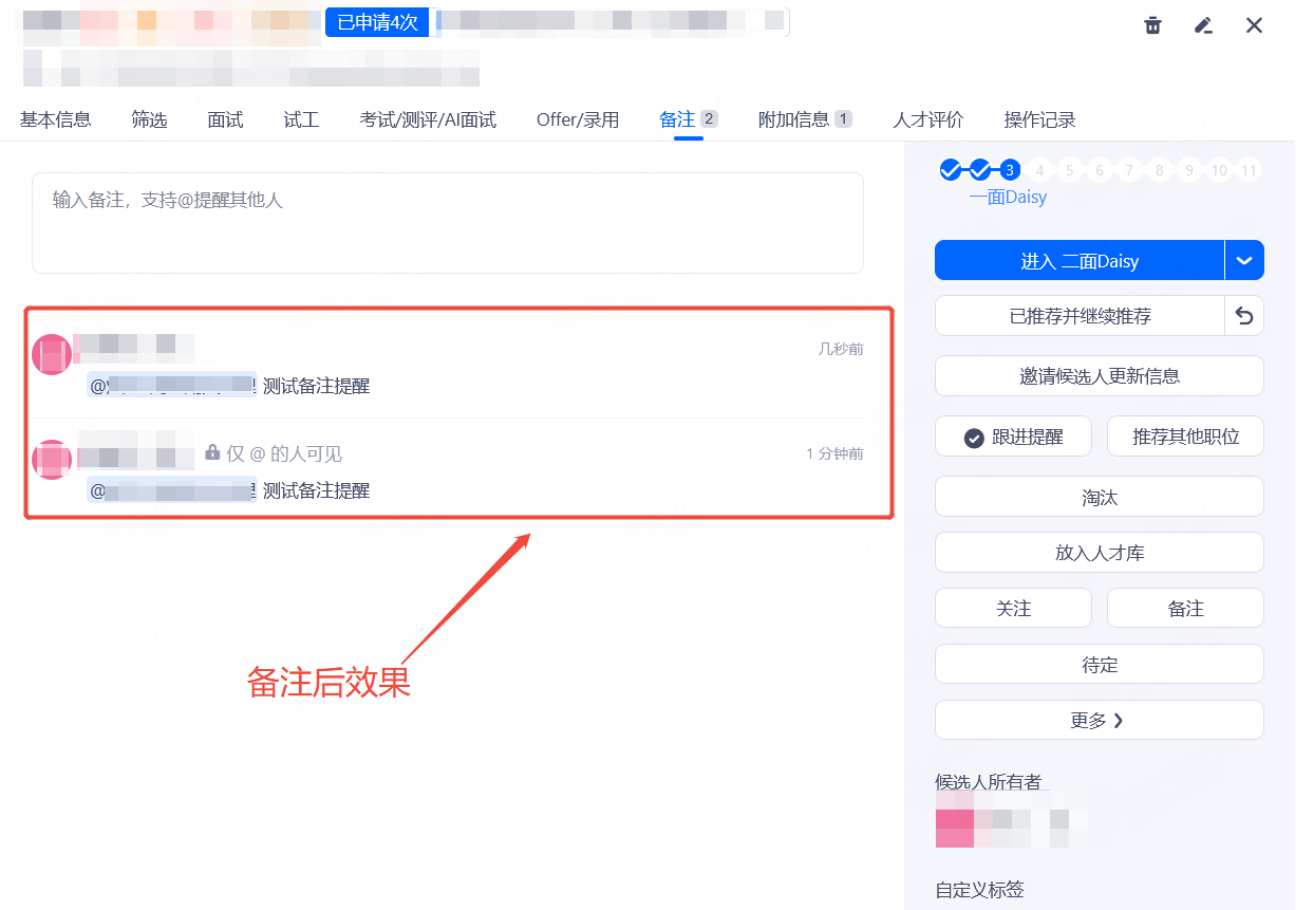This screenshot has width=1296, height=910.
Task: Expand dropdown arrow beside 进入 二面Daisy
Action: tap(1244, 261)
